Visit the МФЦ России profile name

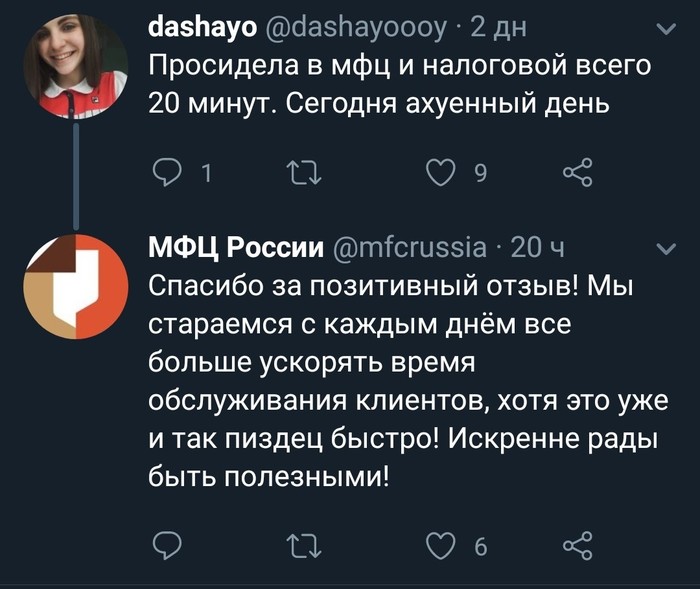(236, 248)
